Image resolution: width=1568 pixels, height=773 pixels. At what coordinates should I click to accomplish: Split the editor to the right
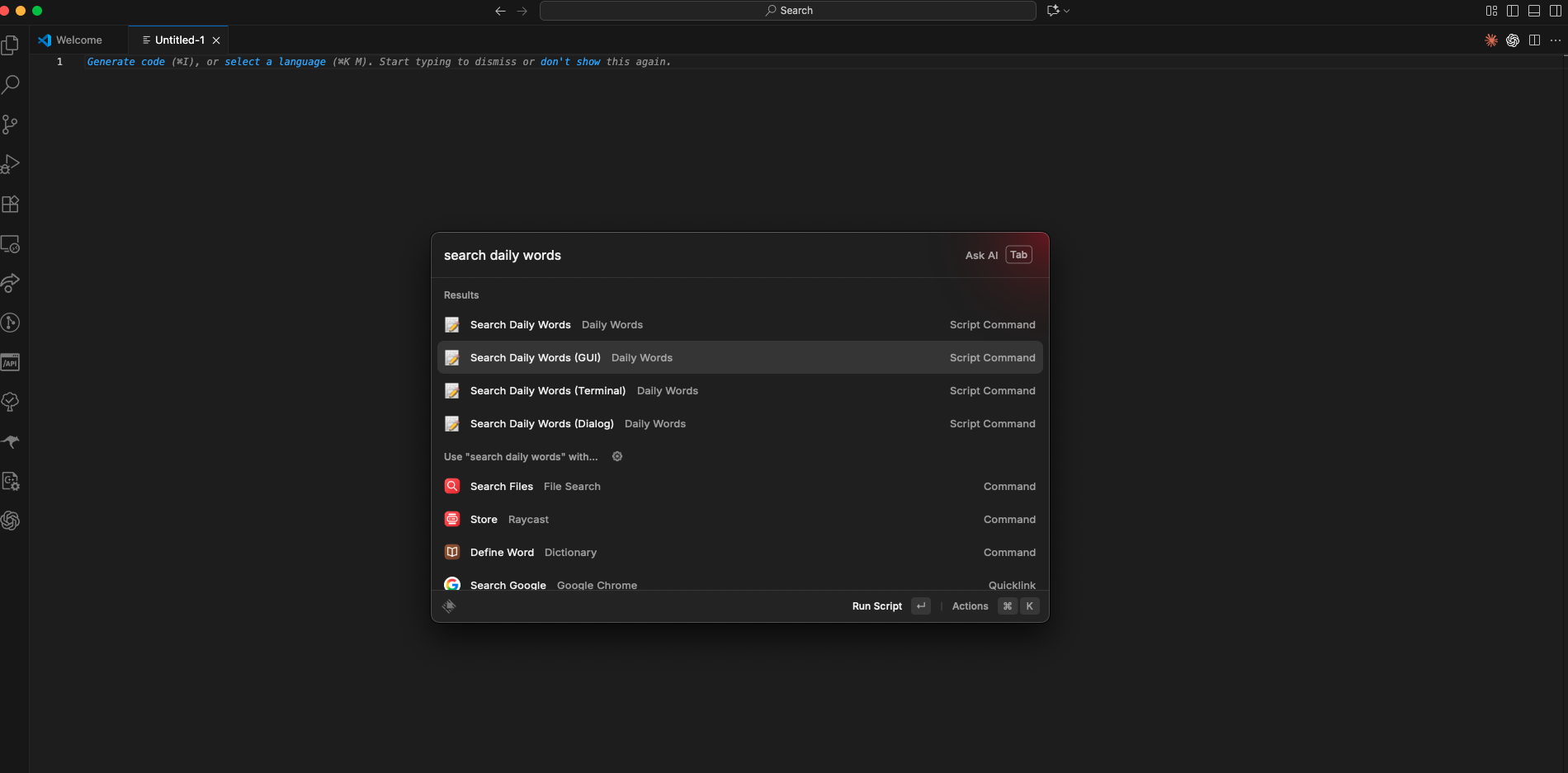click(1534, 40)
